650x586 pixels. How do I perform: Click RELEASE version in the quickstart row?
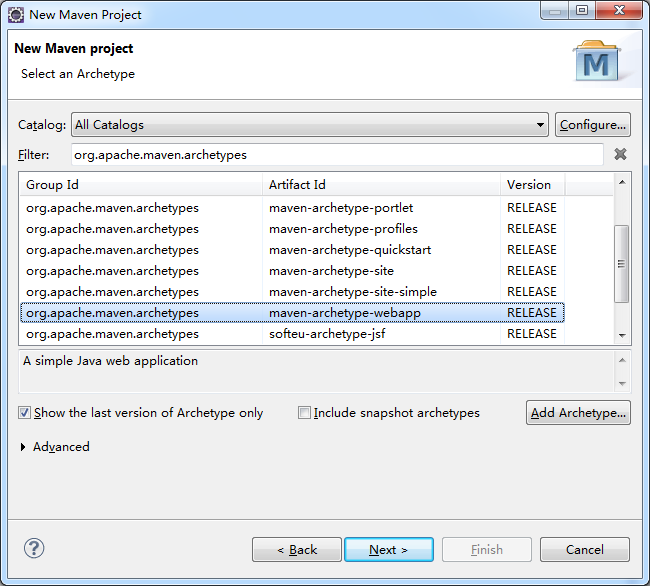[532, 250]
